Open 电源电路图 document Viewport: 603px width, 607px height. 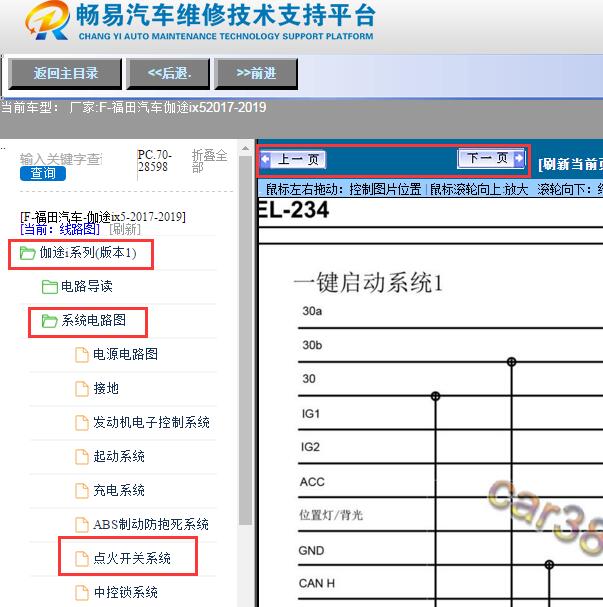coord(125,354)
